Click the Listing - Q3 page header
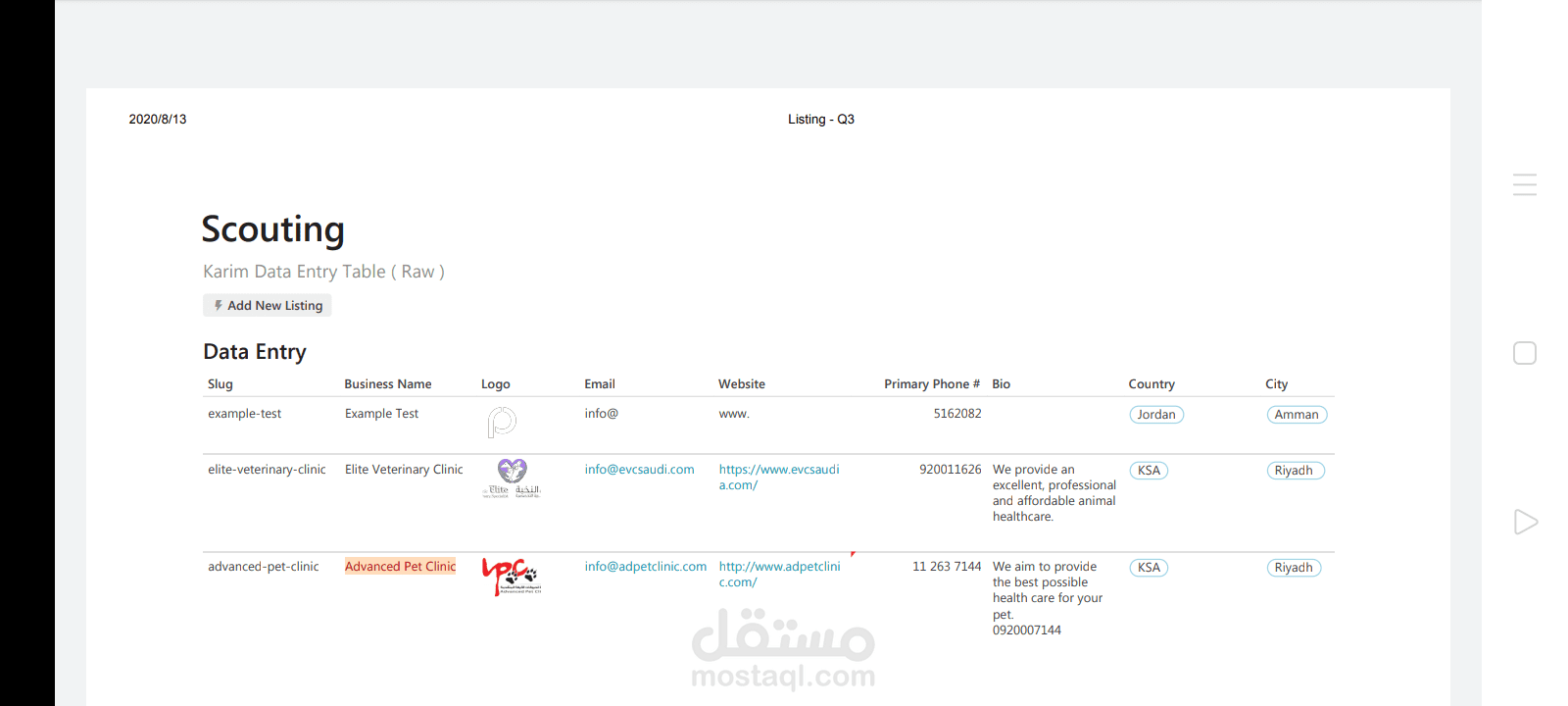This screenshot has height=706, width=1568. [x=821, y=120]
